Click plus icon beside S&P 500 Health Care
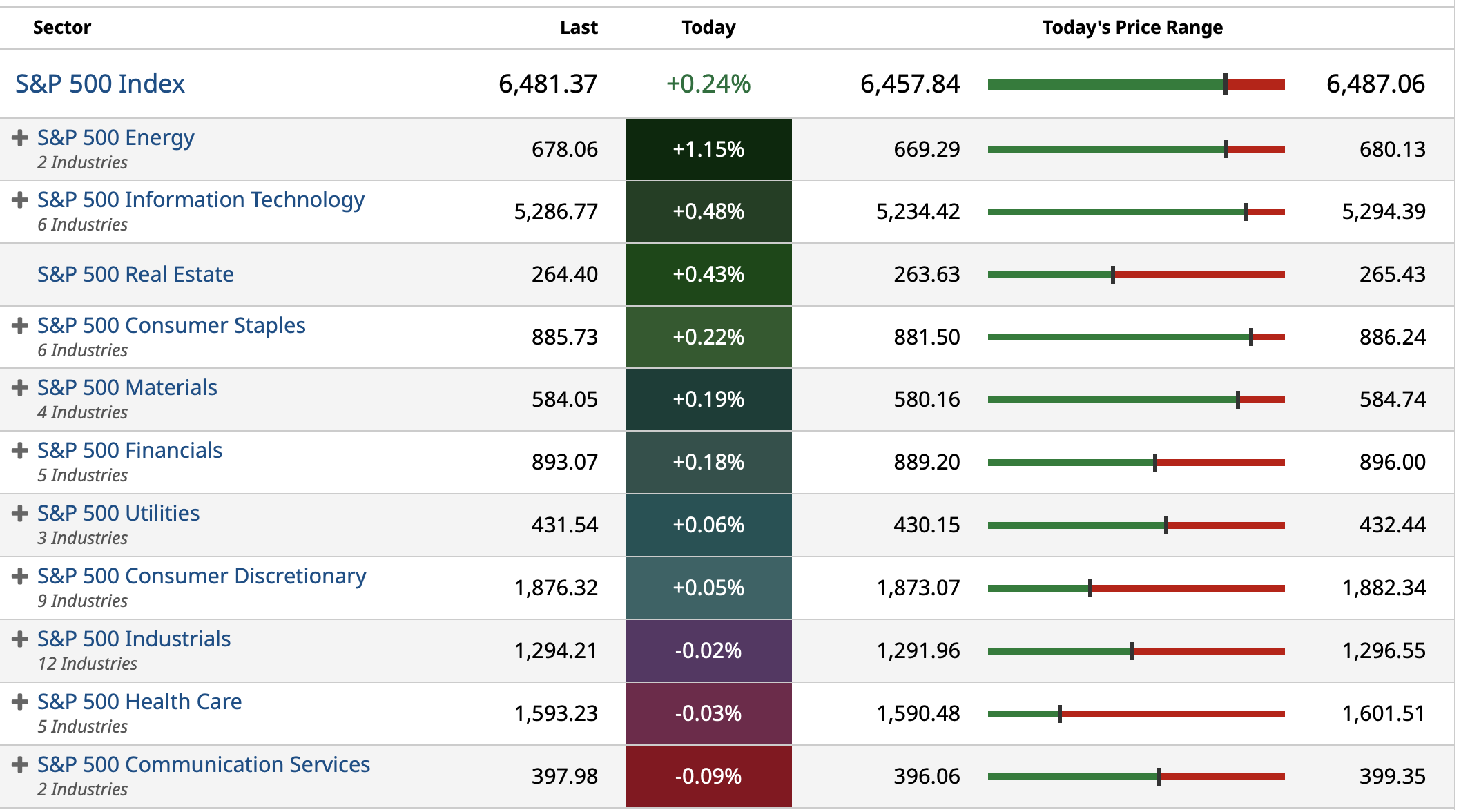This screenshot has height=812, width=1461. tap(20, 702)
